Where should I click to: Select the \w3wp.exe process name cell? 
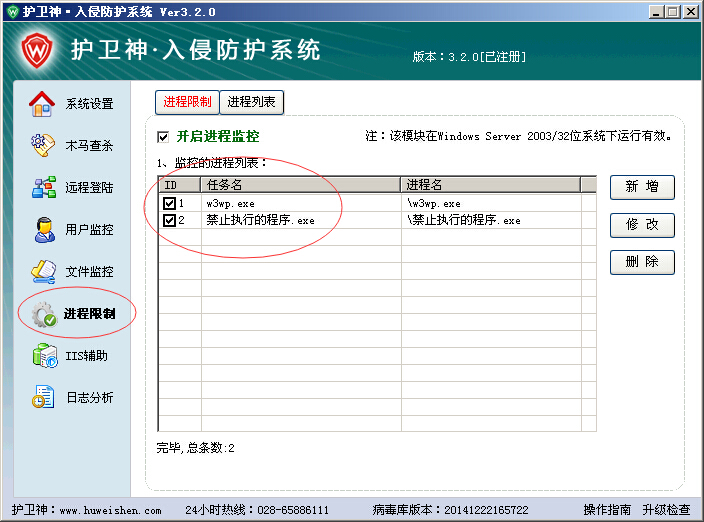click(491, 203)
